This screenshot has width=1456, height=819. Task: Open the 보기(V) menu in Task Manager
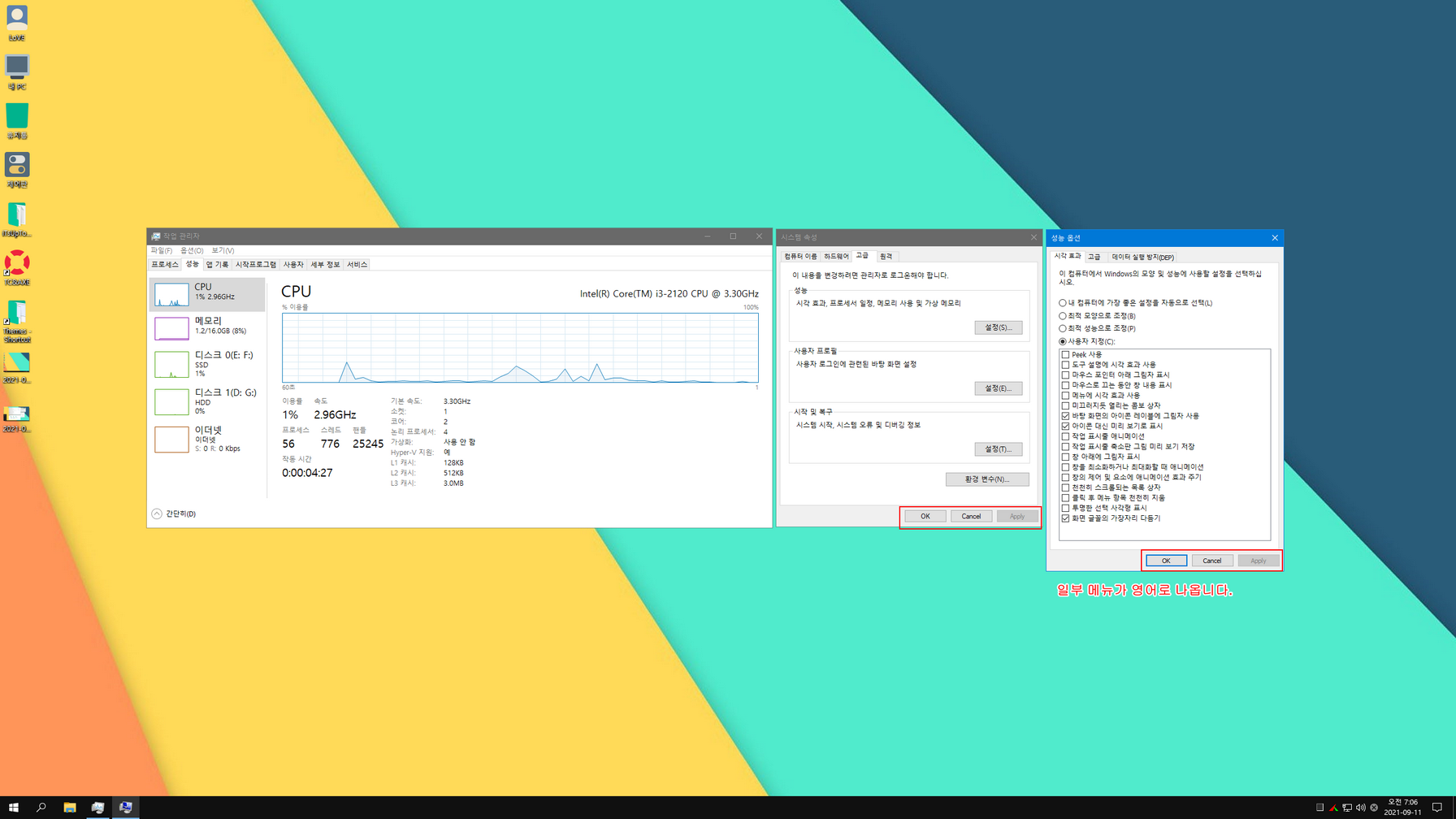point(223,250)
